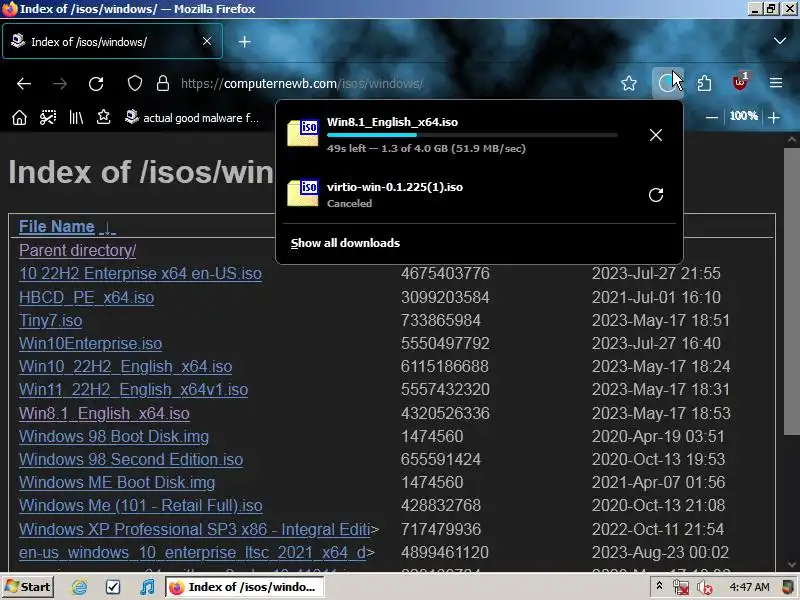Open the list all tabs chevron
The image size is (800, 600).
pyautogui.click(x=780, y=41)
